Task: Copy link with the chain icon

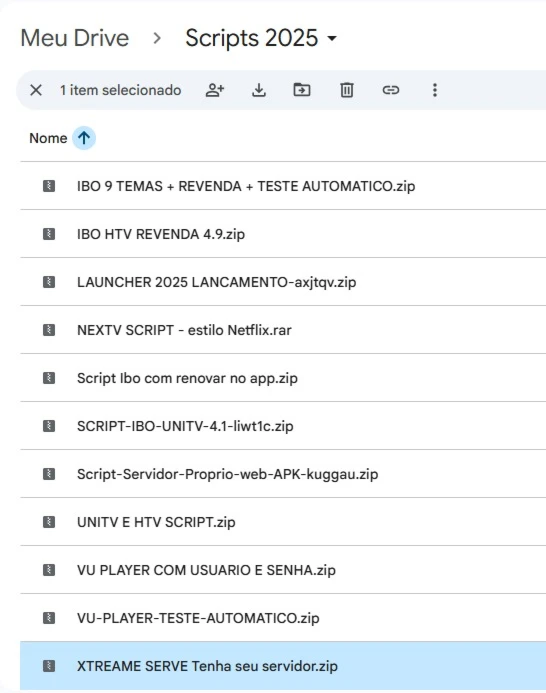Action: click(x=391, y=90)
